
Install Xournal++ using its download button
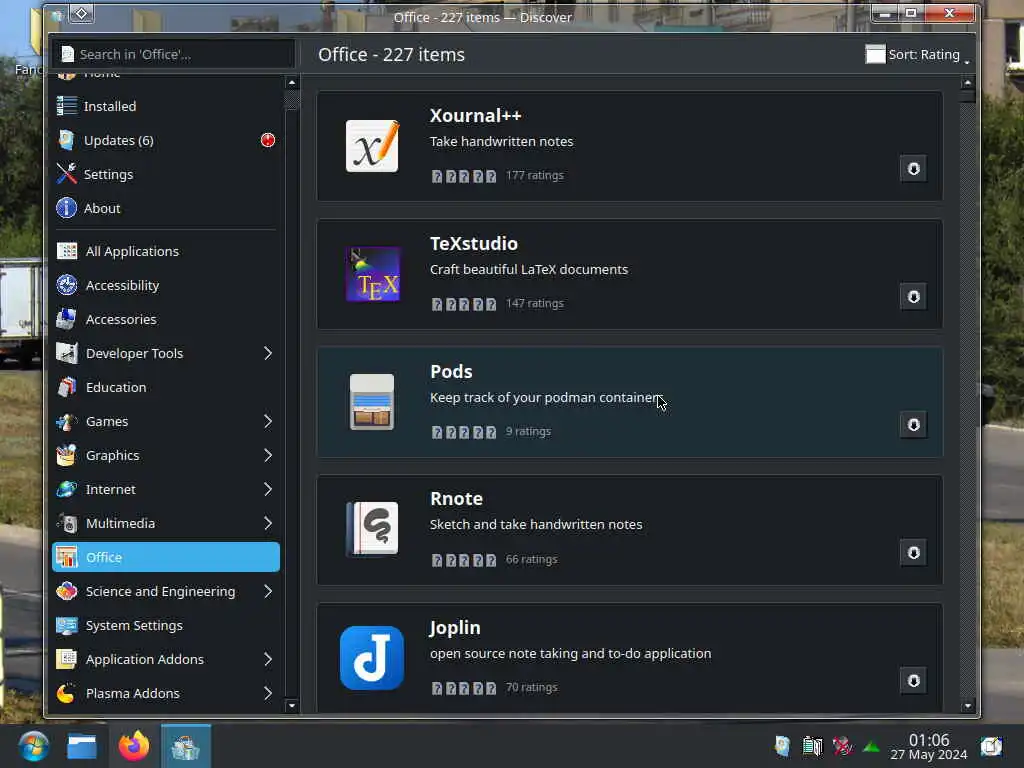913,169
